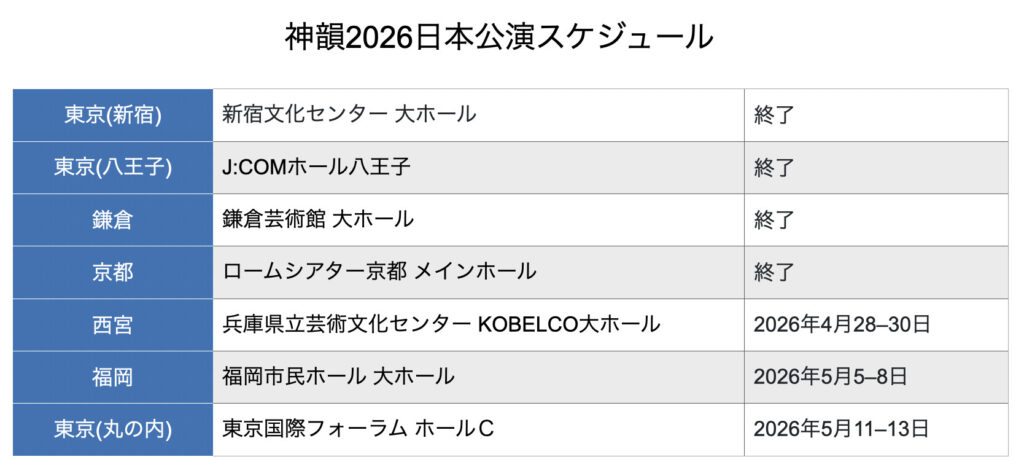Click the 京都 city cell
The image size is (1024, 473).
pyautogui.click(x=113, y=272)
